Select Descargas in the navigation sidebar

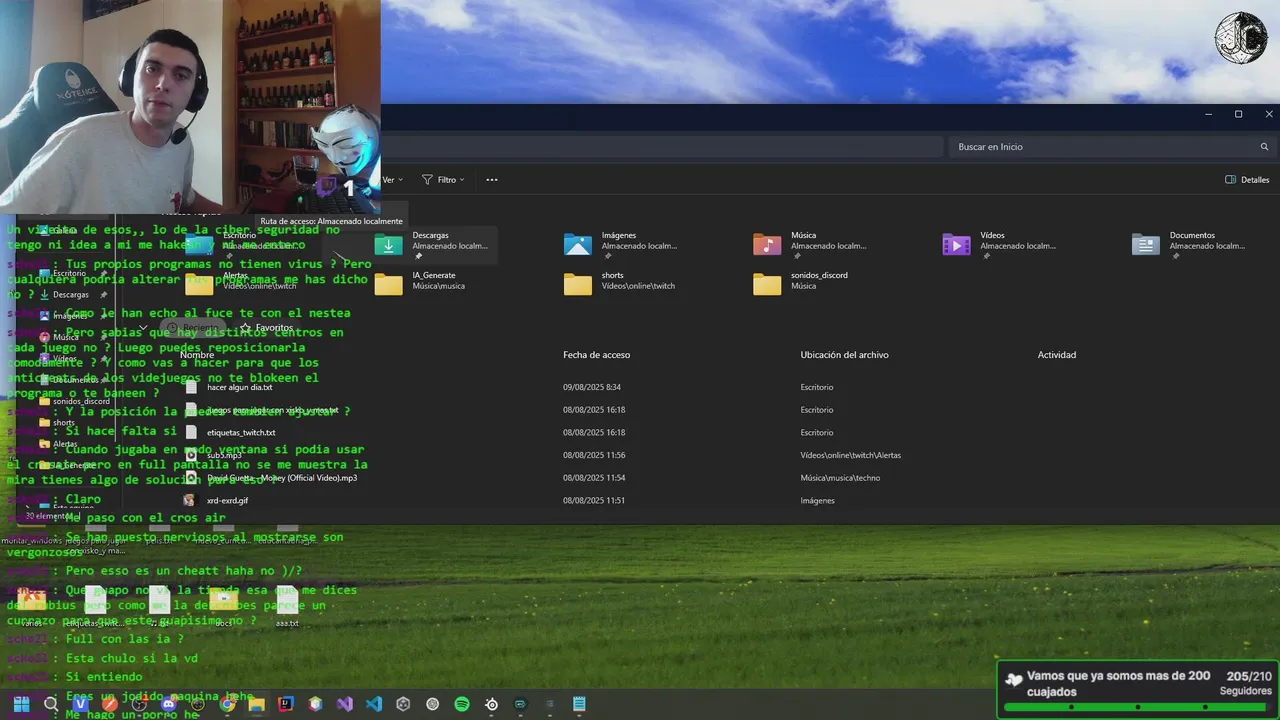coord(70,295)
